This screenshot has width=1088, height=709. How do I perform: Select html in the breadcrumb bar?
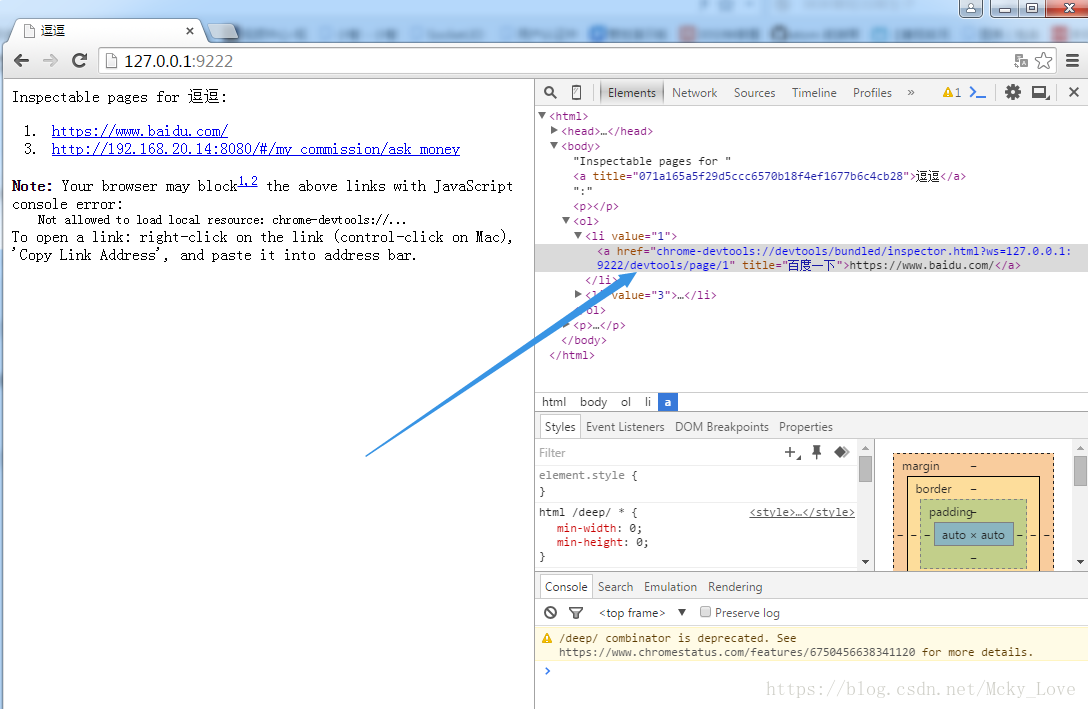click(554, 402)
